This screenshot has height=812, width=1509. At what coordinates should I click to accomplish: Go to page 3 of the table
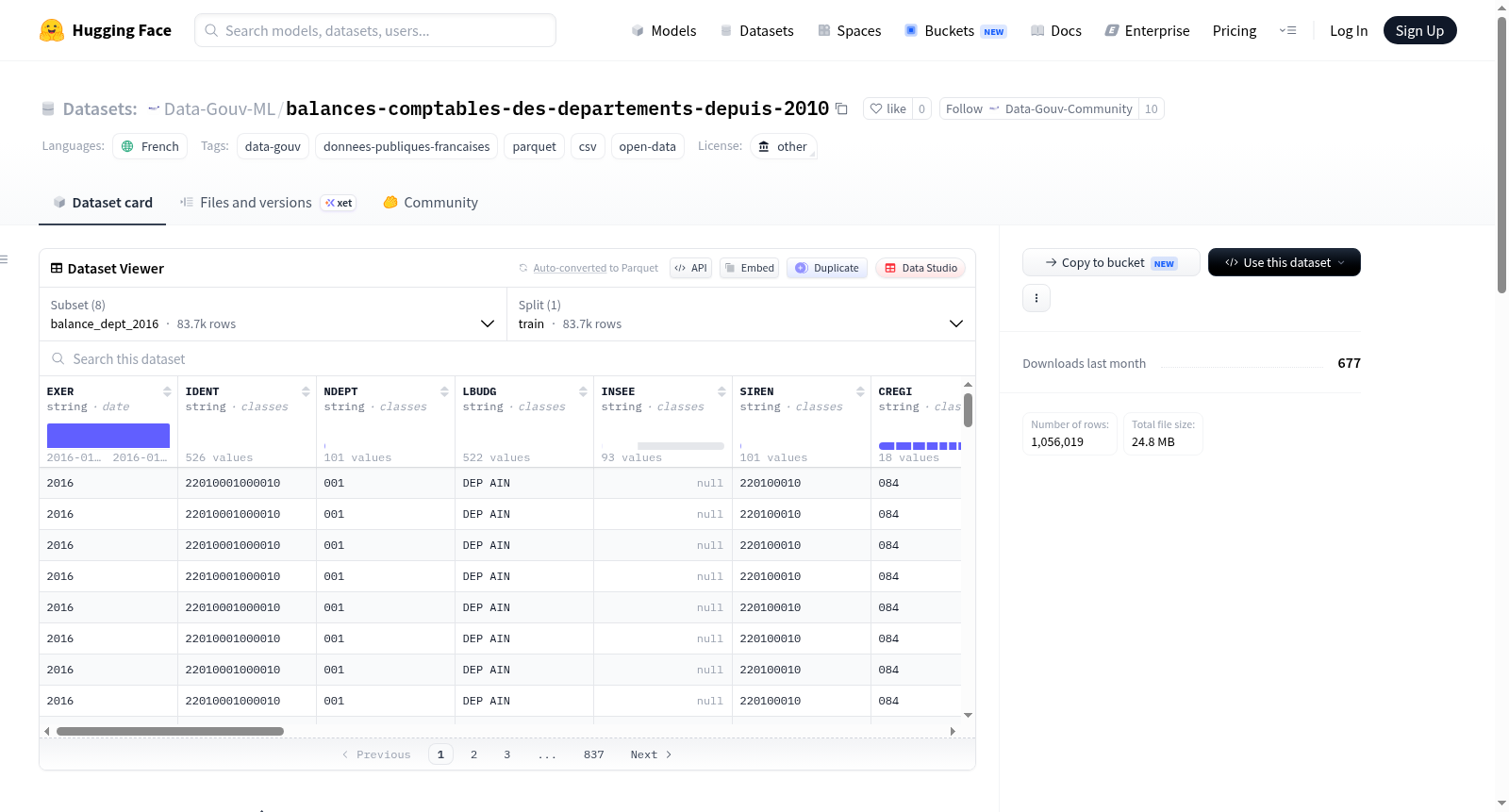click(506, 754)
